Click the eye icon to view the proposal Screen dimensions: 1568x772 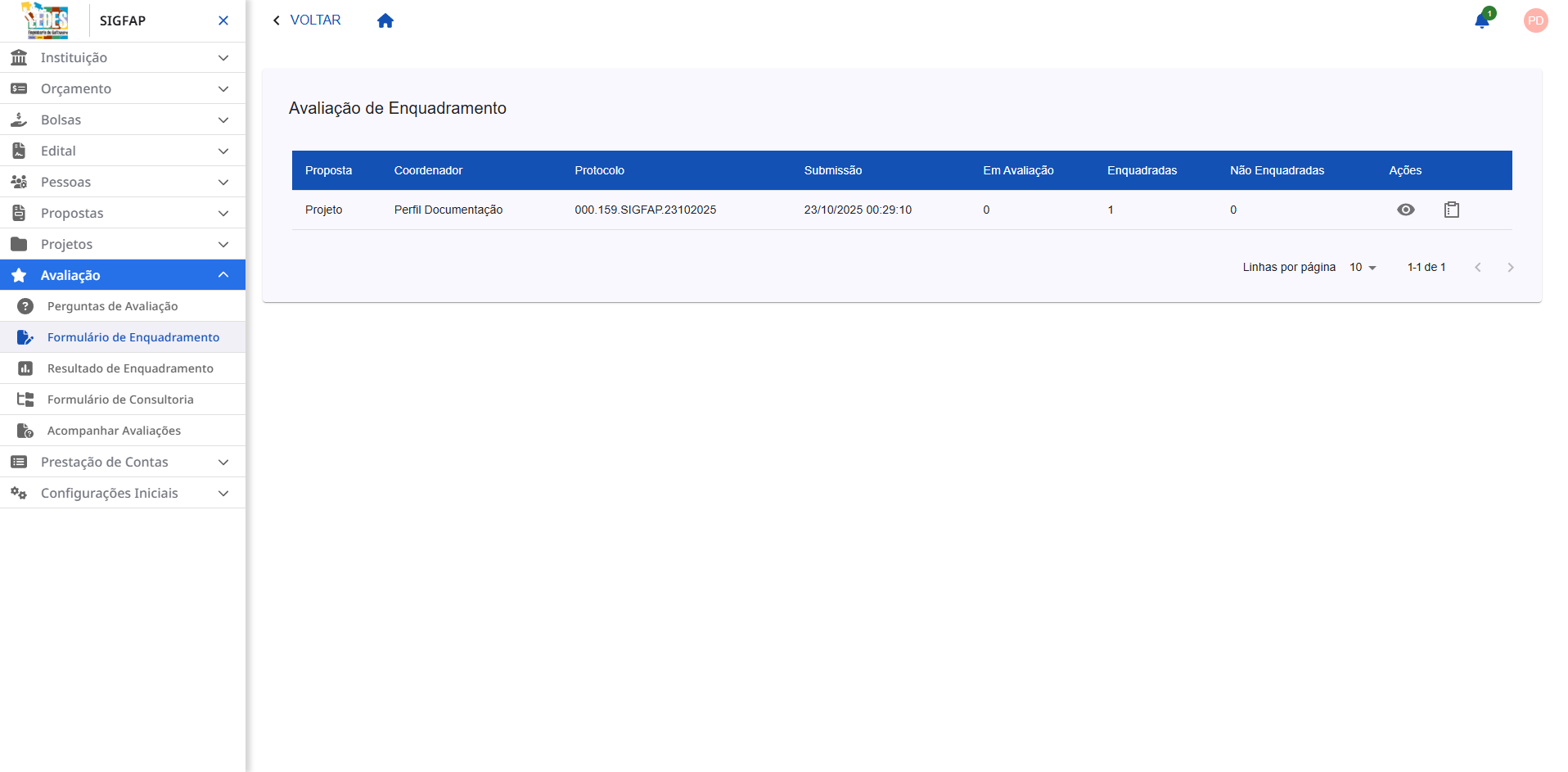[x=1407, y=210]
